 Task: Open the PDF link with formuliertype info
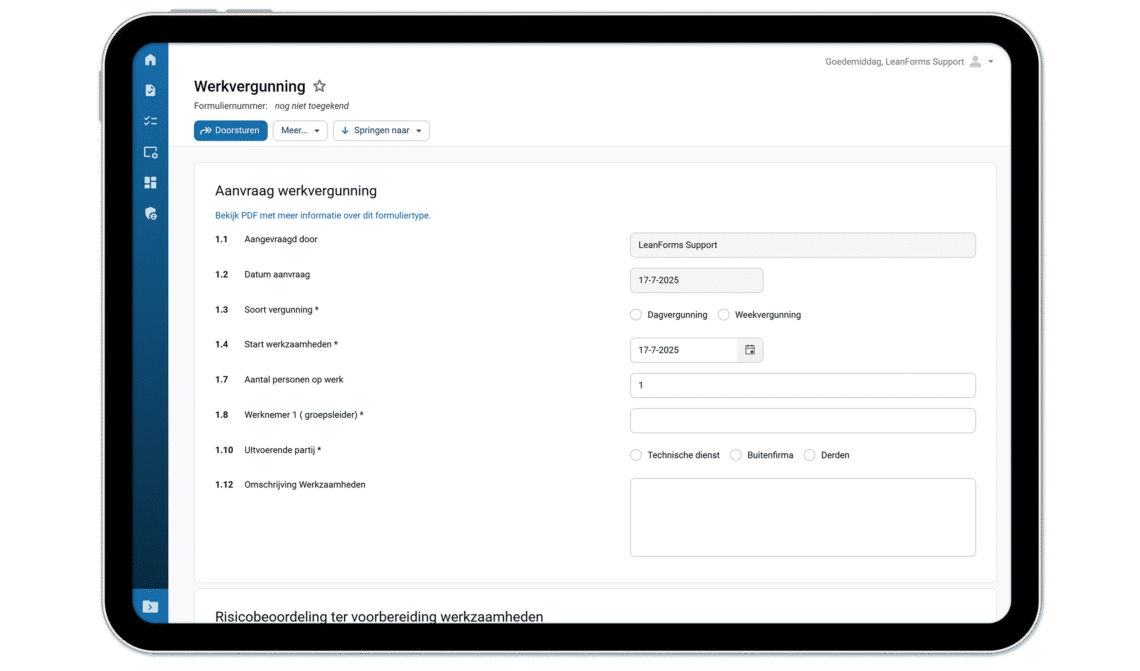[x=322, y=215]
